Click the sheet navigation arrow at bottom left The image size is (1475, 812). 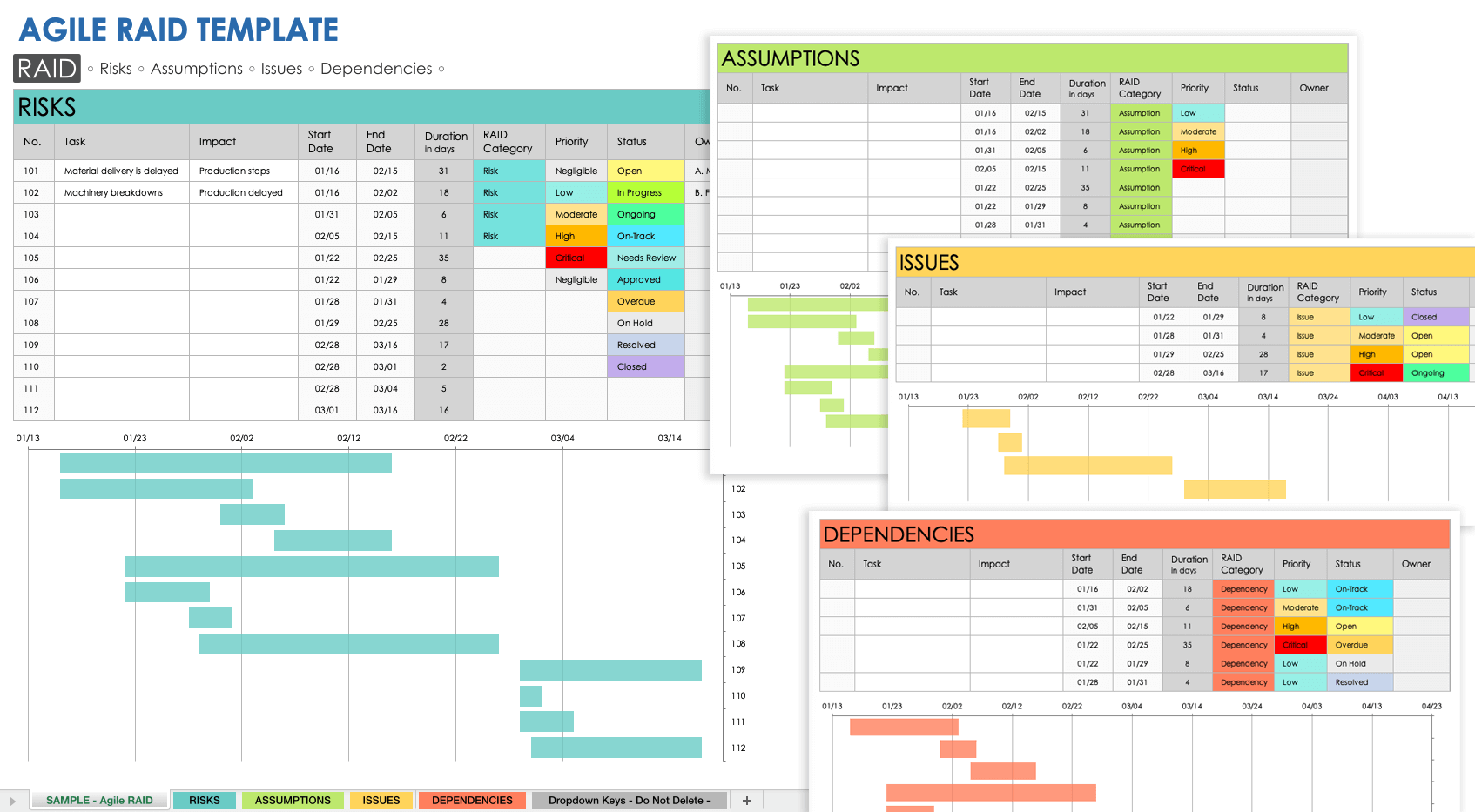tap(12, 801)
